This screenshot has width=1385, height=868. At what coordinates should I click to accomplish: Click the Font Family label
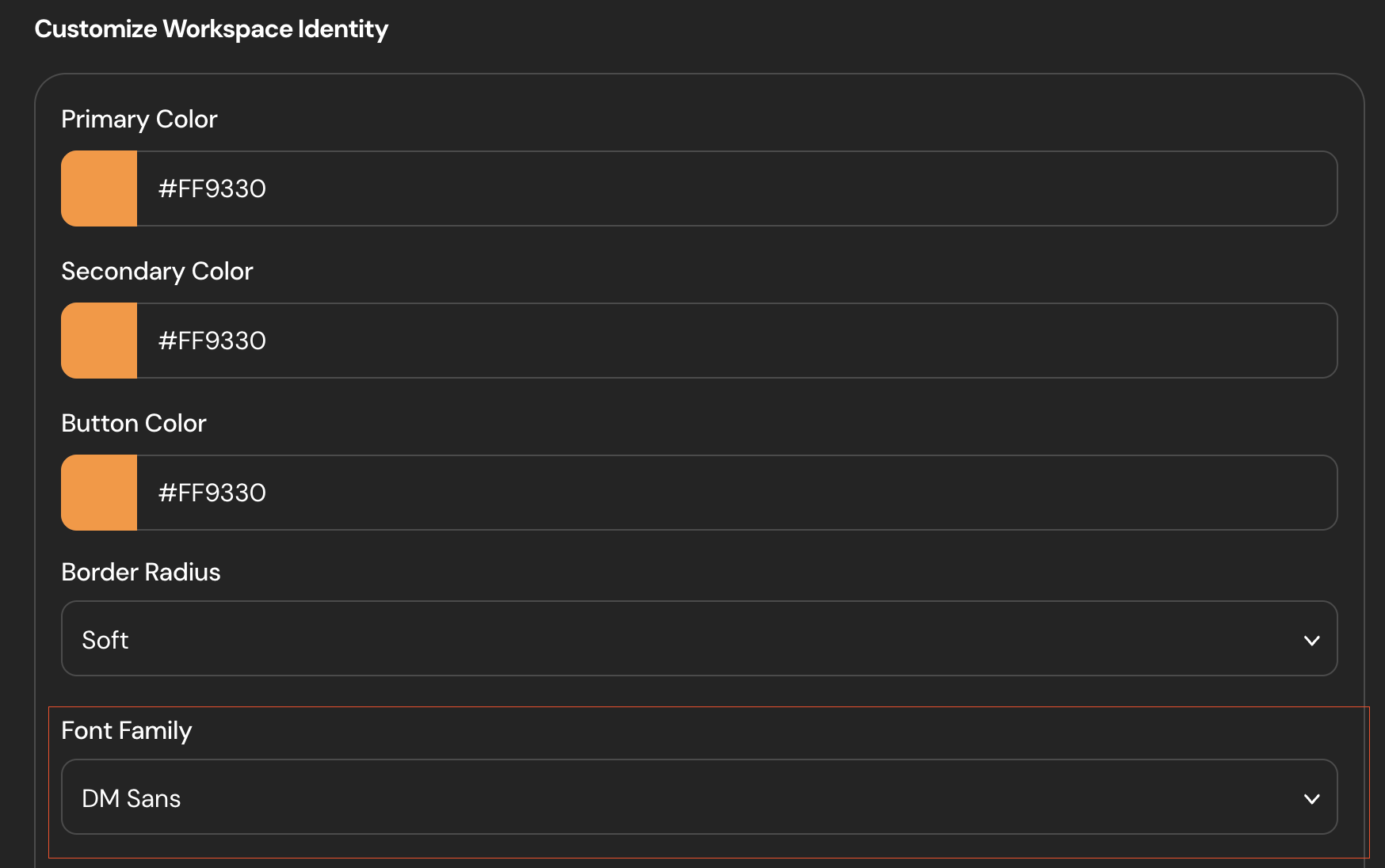click(x=127, y=730)
